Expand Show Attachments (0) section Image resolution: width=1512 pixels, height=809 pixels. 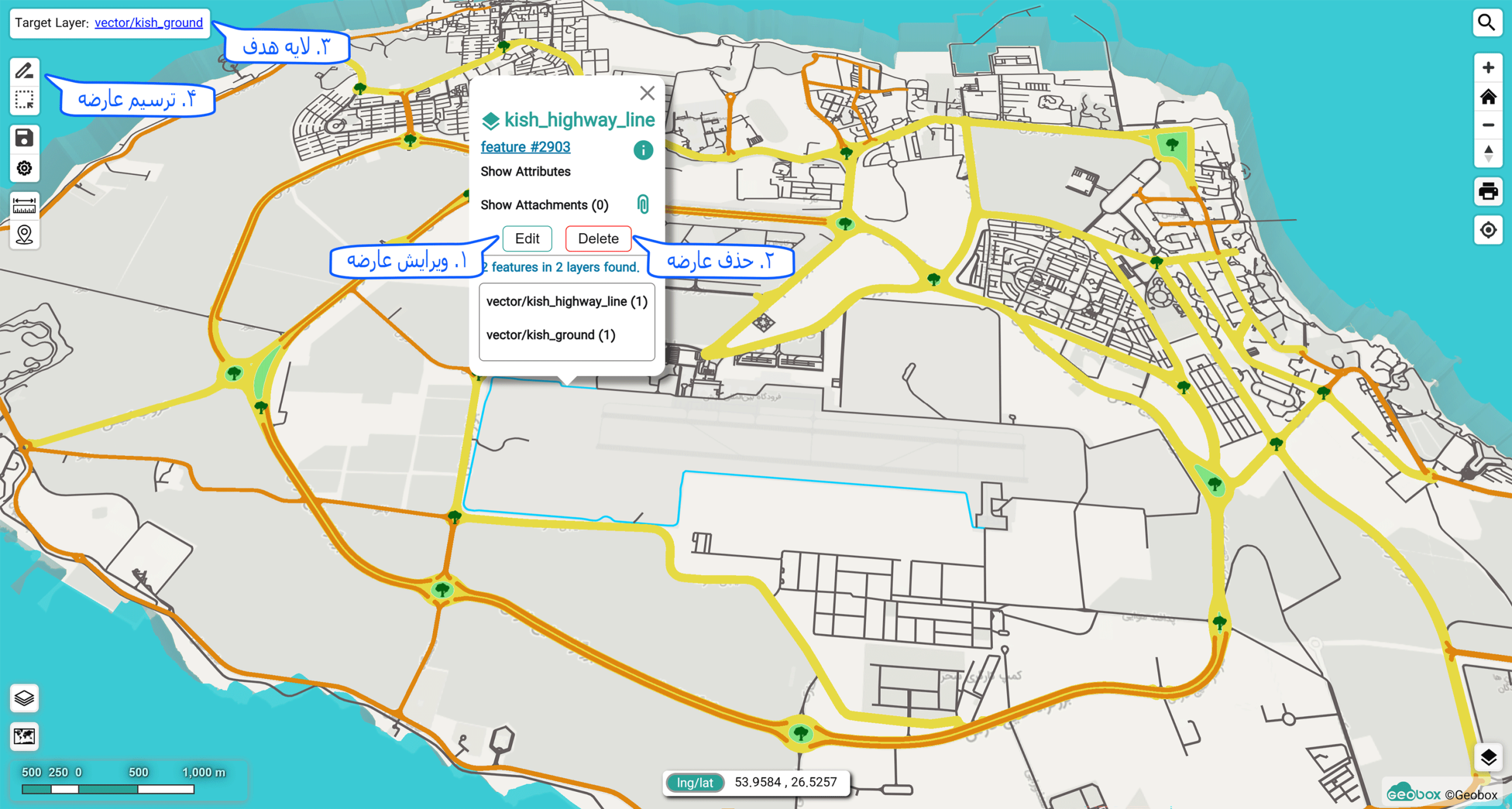(x=544, y=205)
